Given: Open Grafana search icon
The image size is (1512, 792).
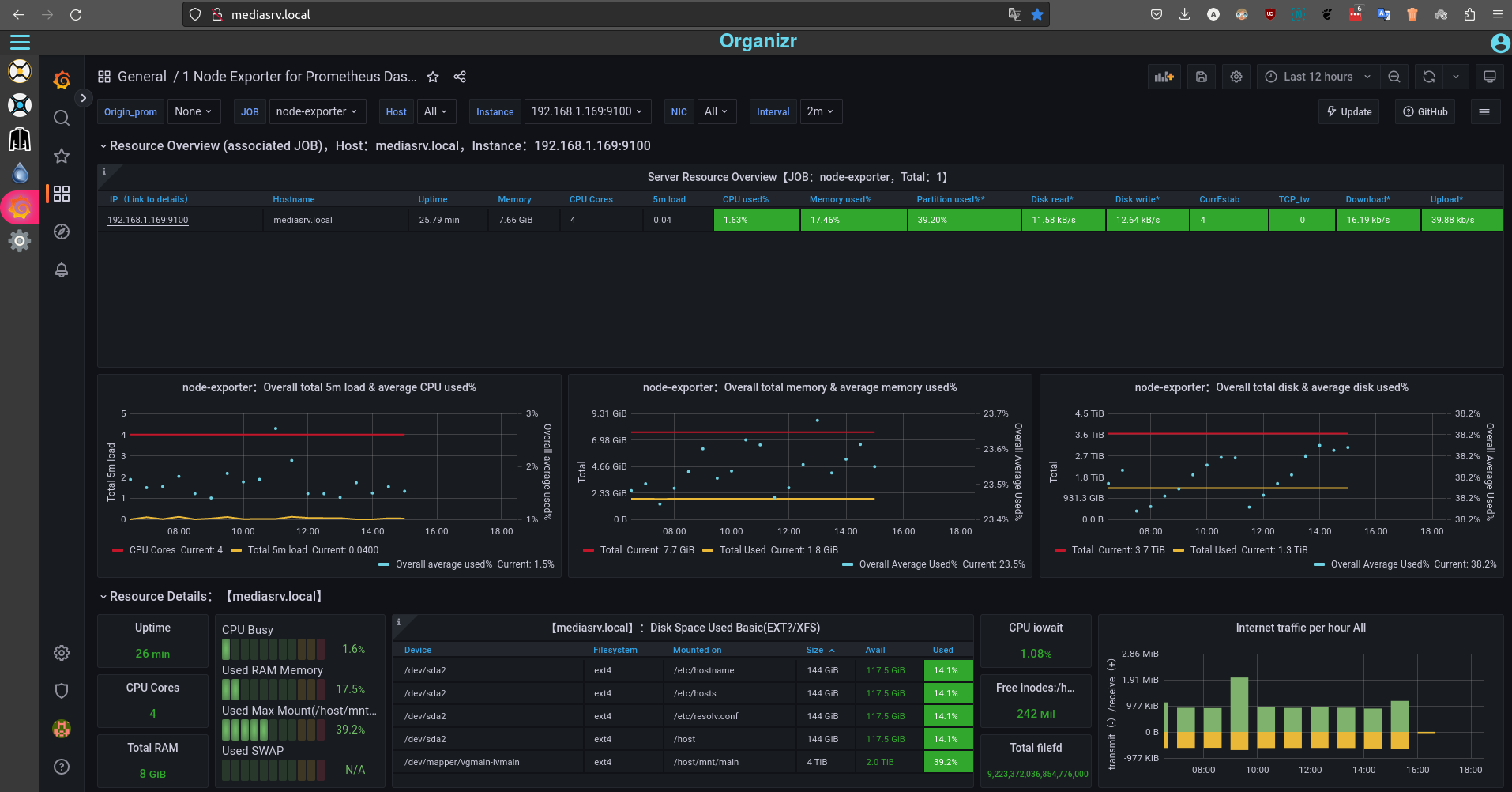Looking at the screenshot, I should (62, 118).
